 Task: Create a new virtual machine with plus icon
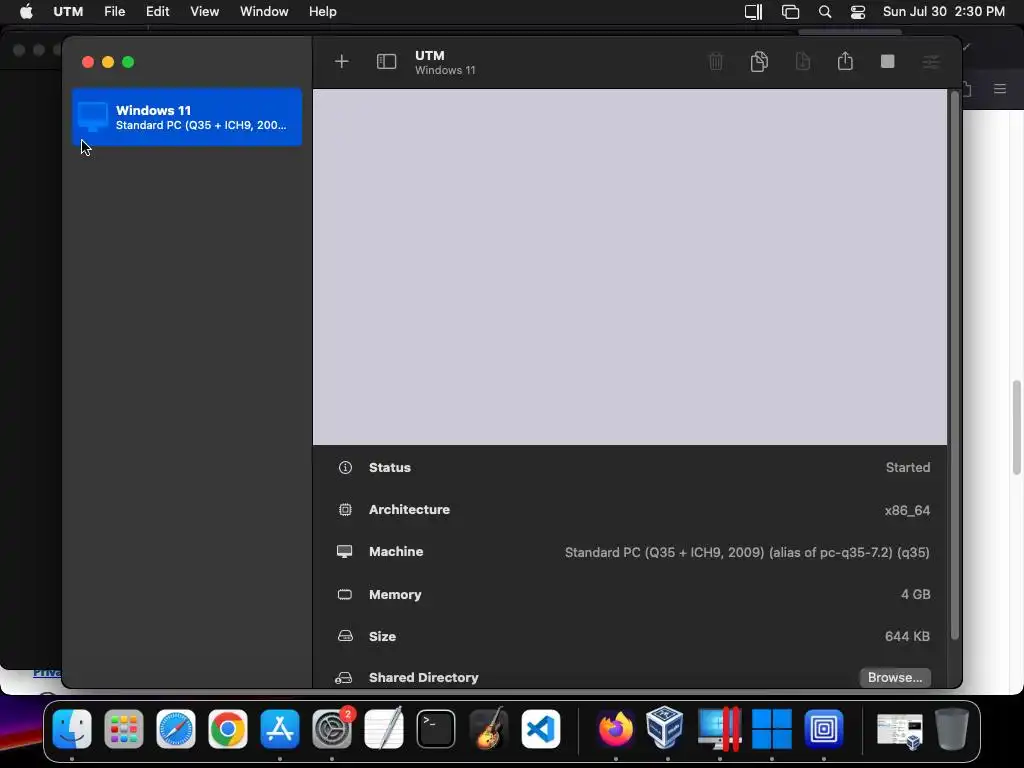tap(342, 61)
